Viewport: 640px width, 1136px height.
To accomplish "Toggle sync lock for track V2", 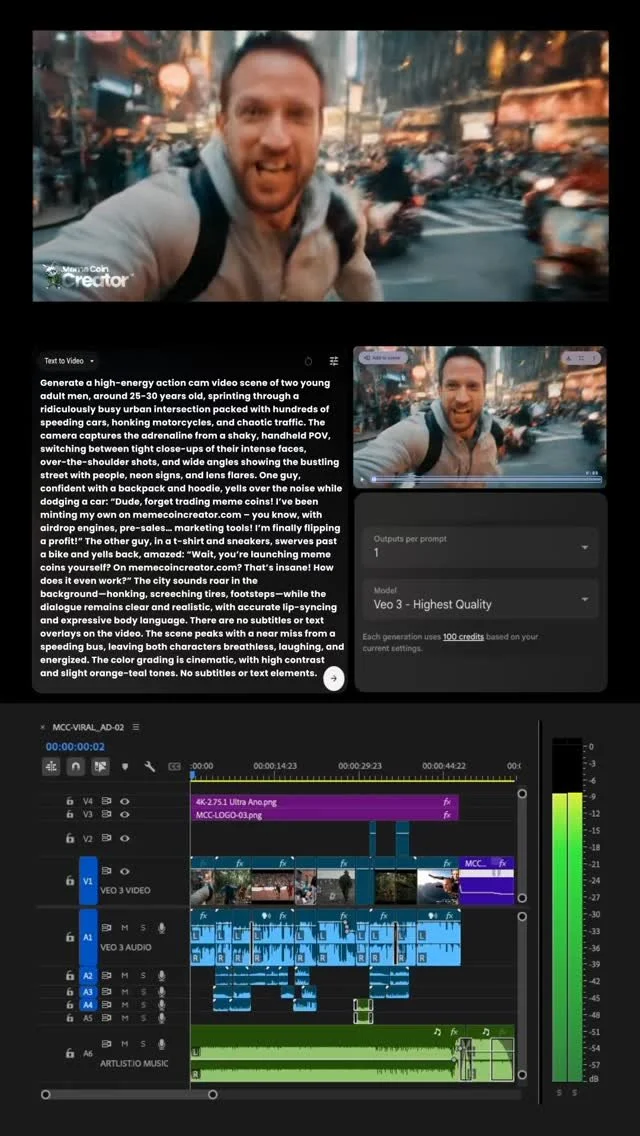I will [x=107, y=838].
